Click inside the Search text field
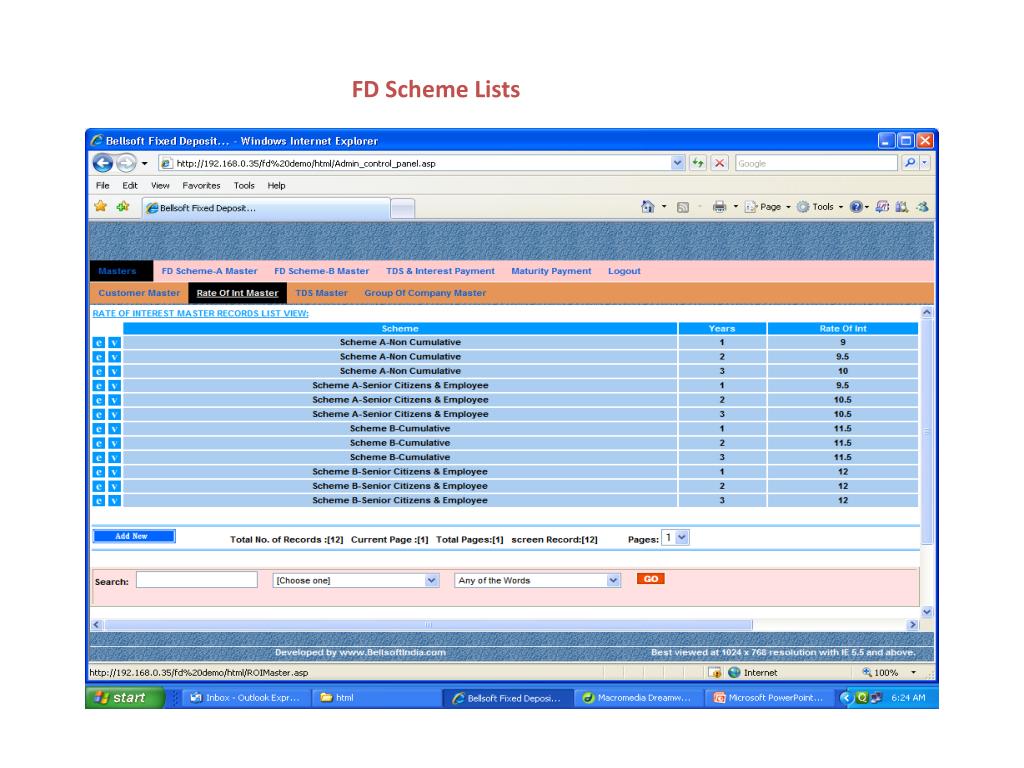Image resolution: width=1024 pixels, height=768 pixels. (196, 580)
